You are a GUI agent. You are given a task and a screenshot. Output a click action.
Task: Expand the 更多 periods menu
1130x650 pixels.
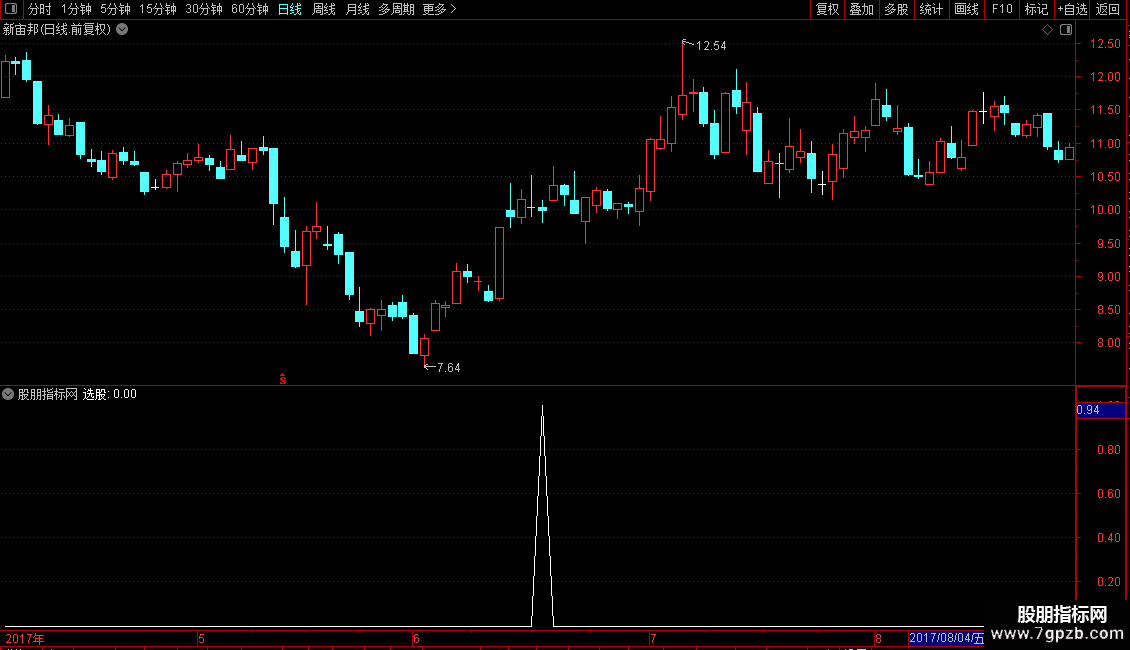click(x=439, y=9)
